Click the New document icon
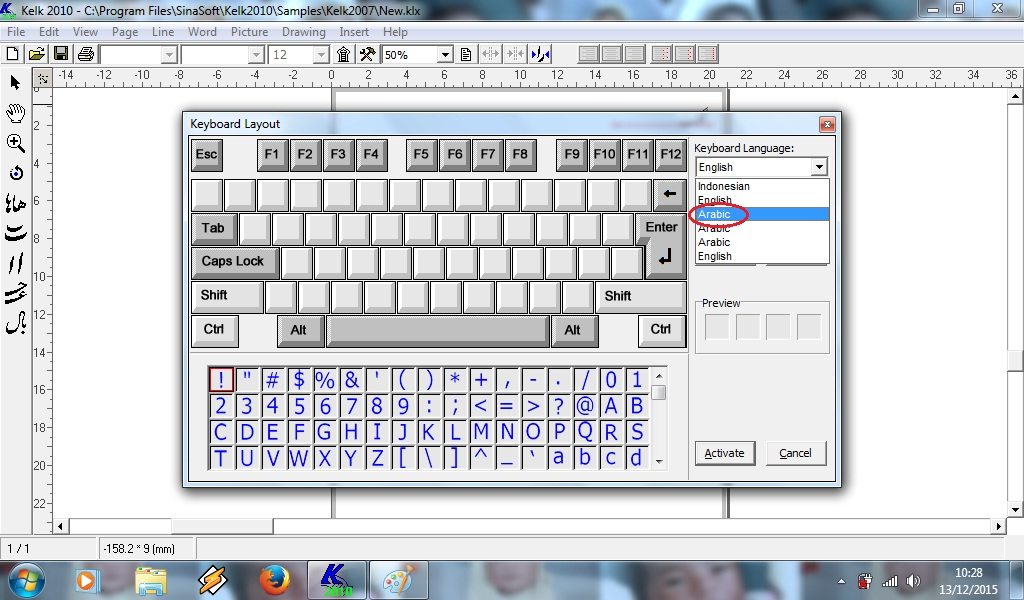This screenshot has width=1024, height=600. click(x=12, y=54)
